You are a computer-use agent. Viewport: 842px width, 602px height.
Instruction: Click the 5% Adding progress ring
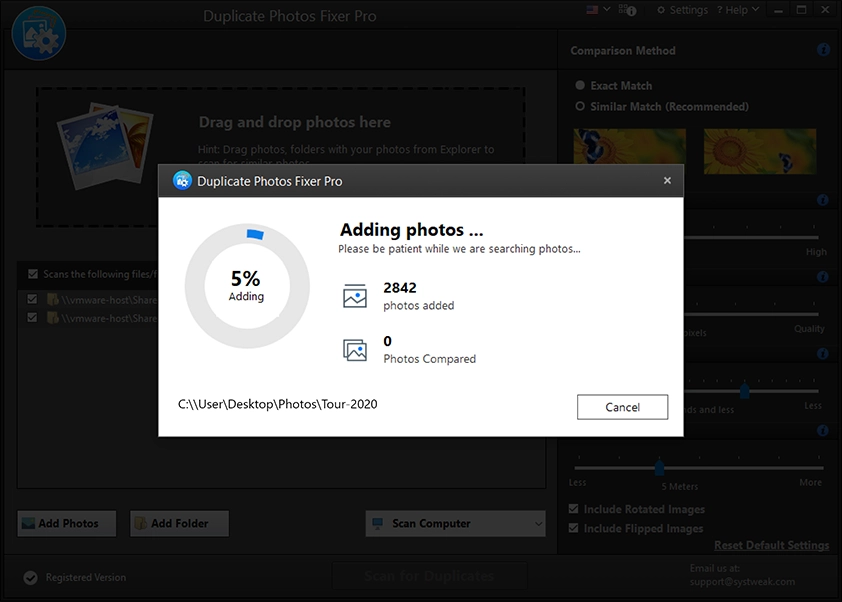pyautogui.click(x=247, y=286)
